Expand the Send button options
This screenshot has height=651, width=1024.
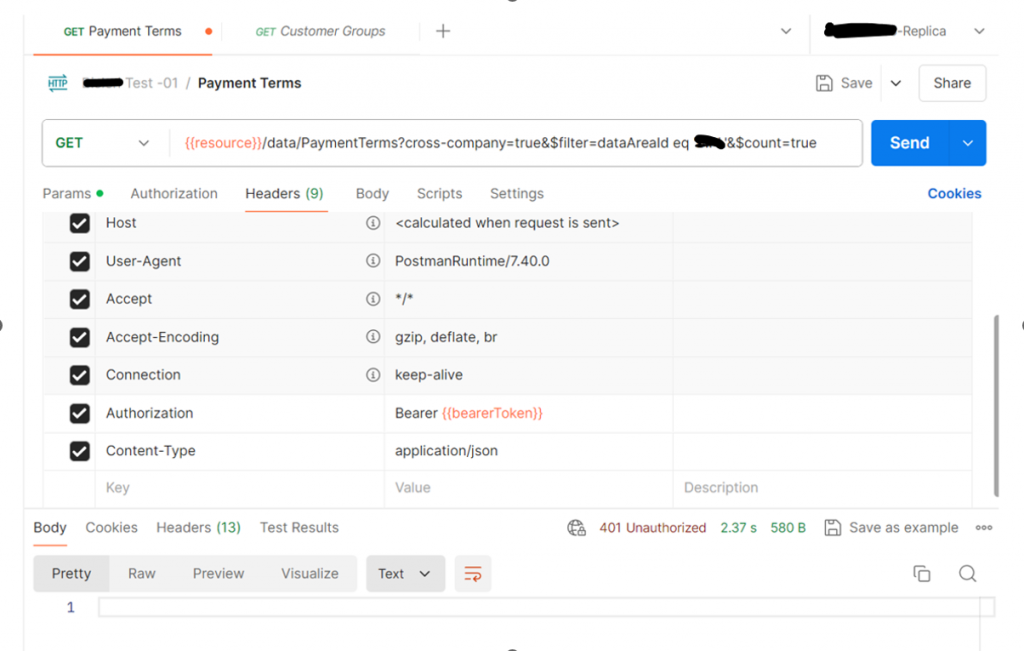coord(966,143)
